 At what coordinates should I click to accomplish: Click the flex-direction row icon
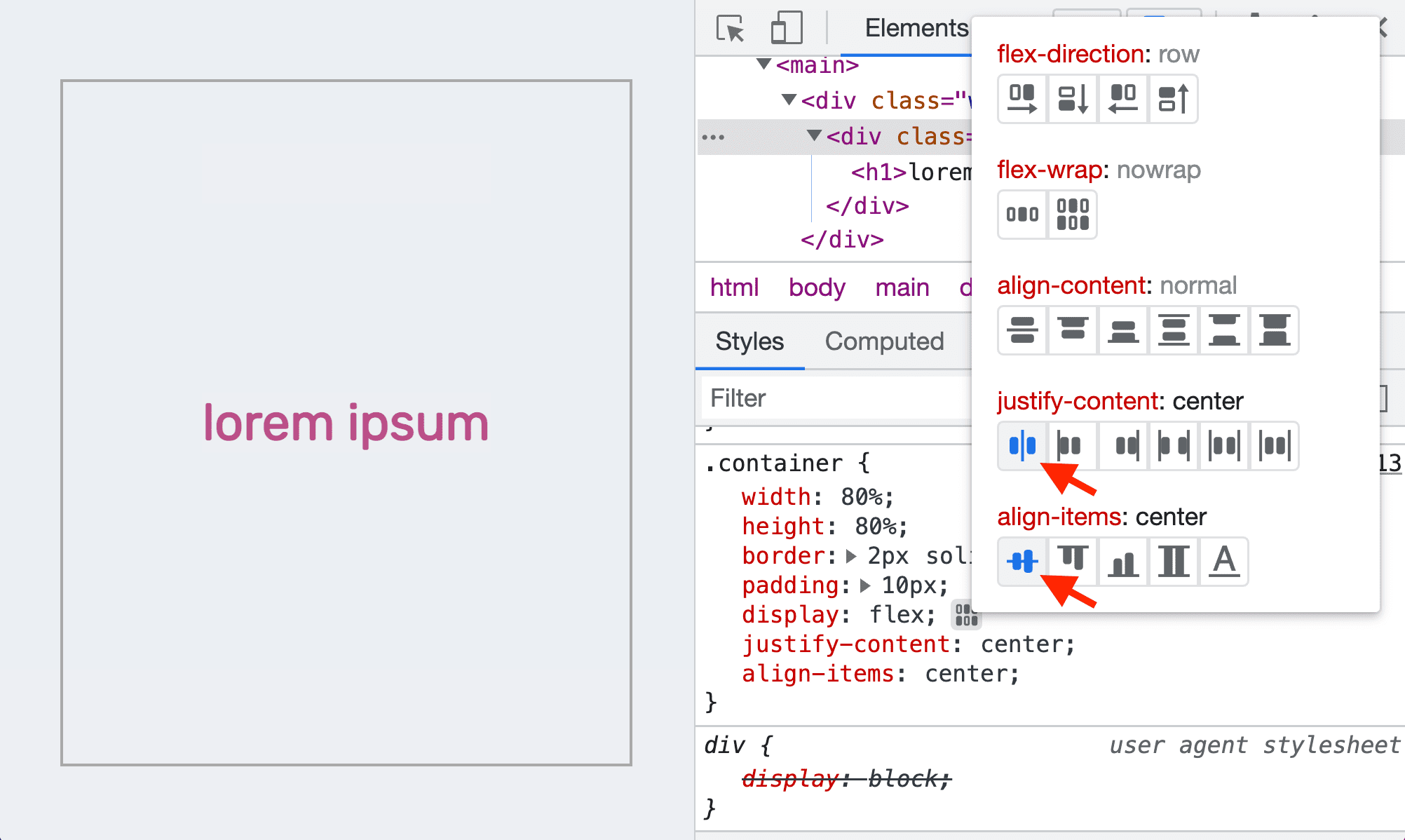point(1021,97)
